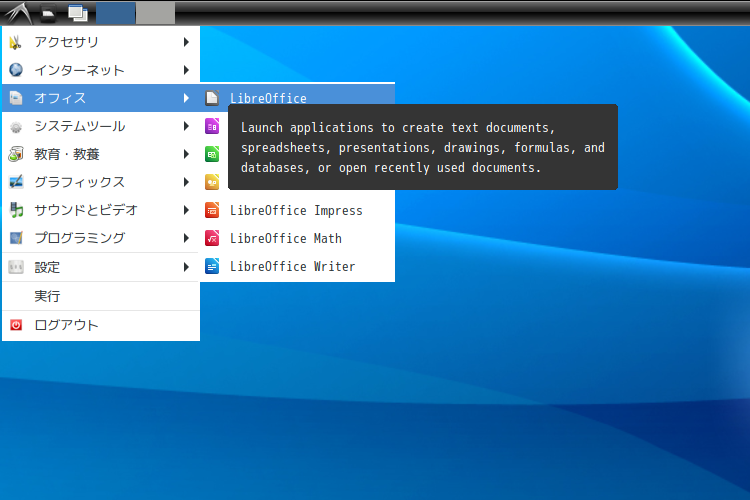
Task: Click the サウンドとビデオ music note icon
Action: [16, 210]
